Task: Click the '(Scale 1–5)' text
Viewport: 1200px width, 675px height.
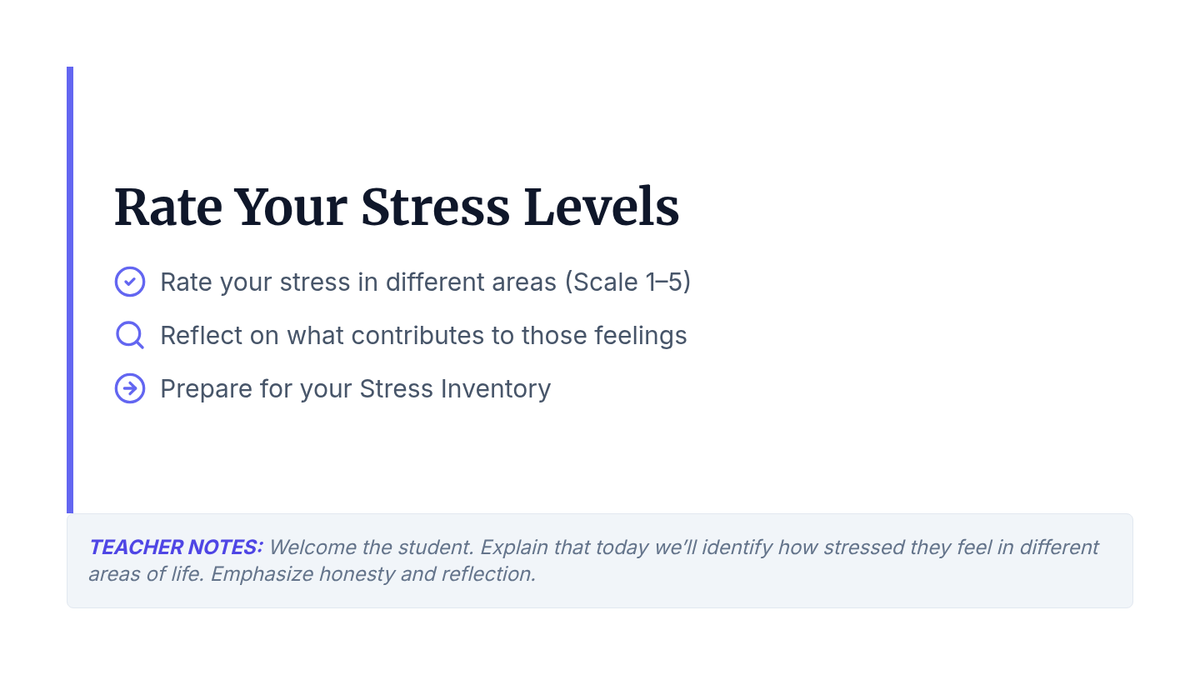Action: (628, 282)
